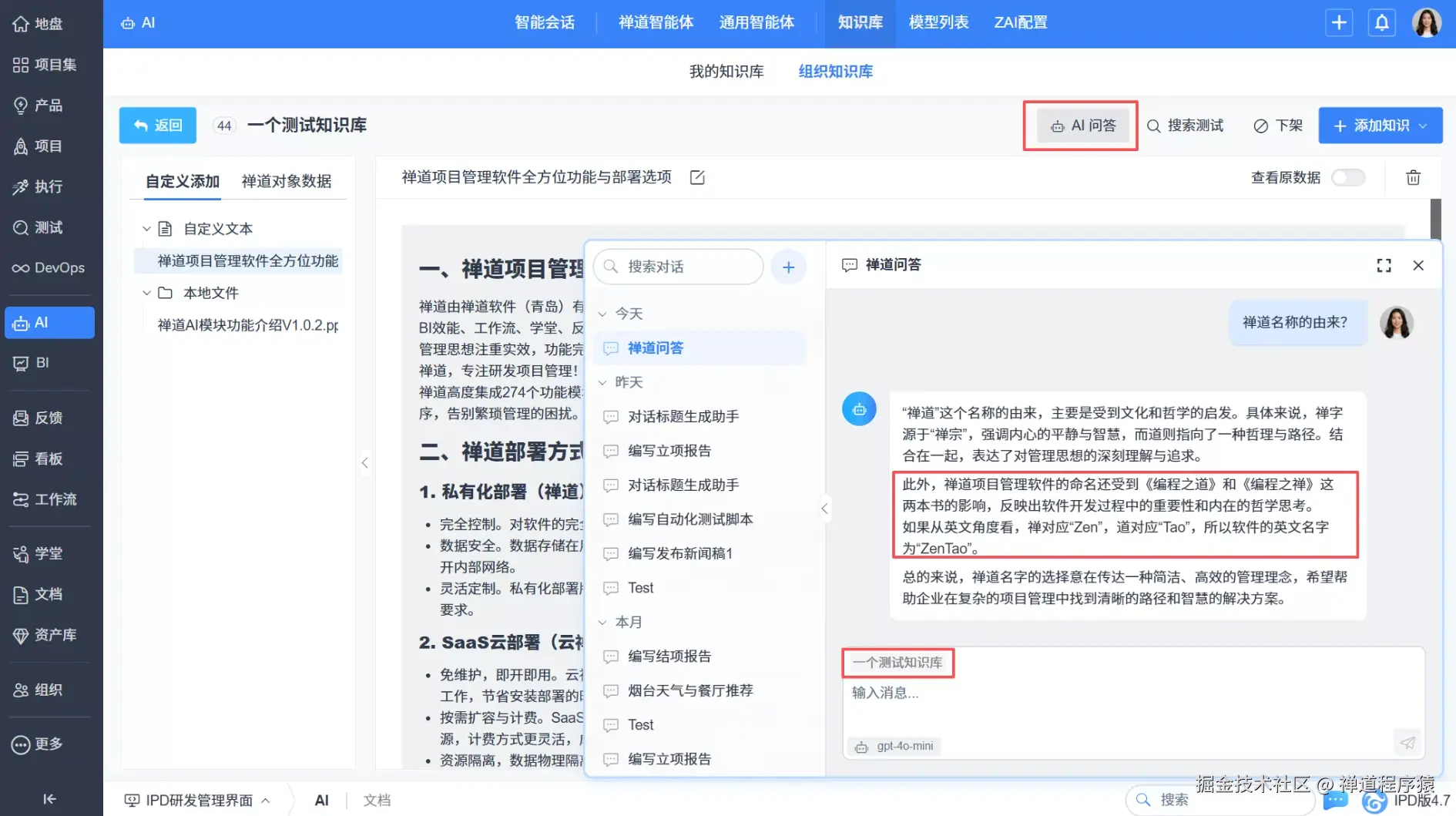Open the 文档 tab in bottom bar

(x=377, y=801)
